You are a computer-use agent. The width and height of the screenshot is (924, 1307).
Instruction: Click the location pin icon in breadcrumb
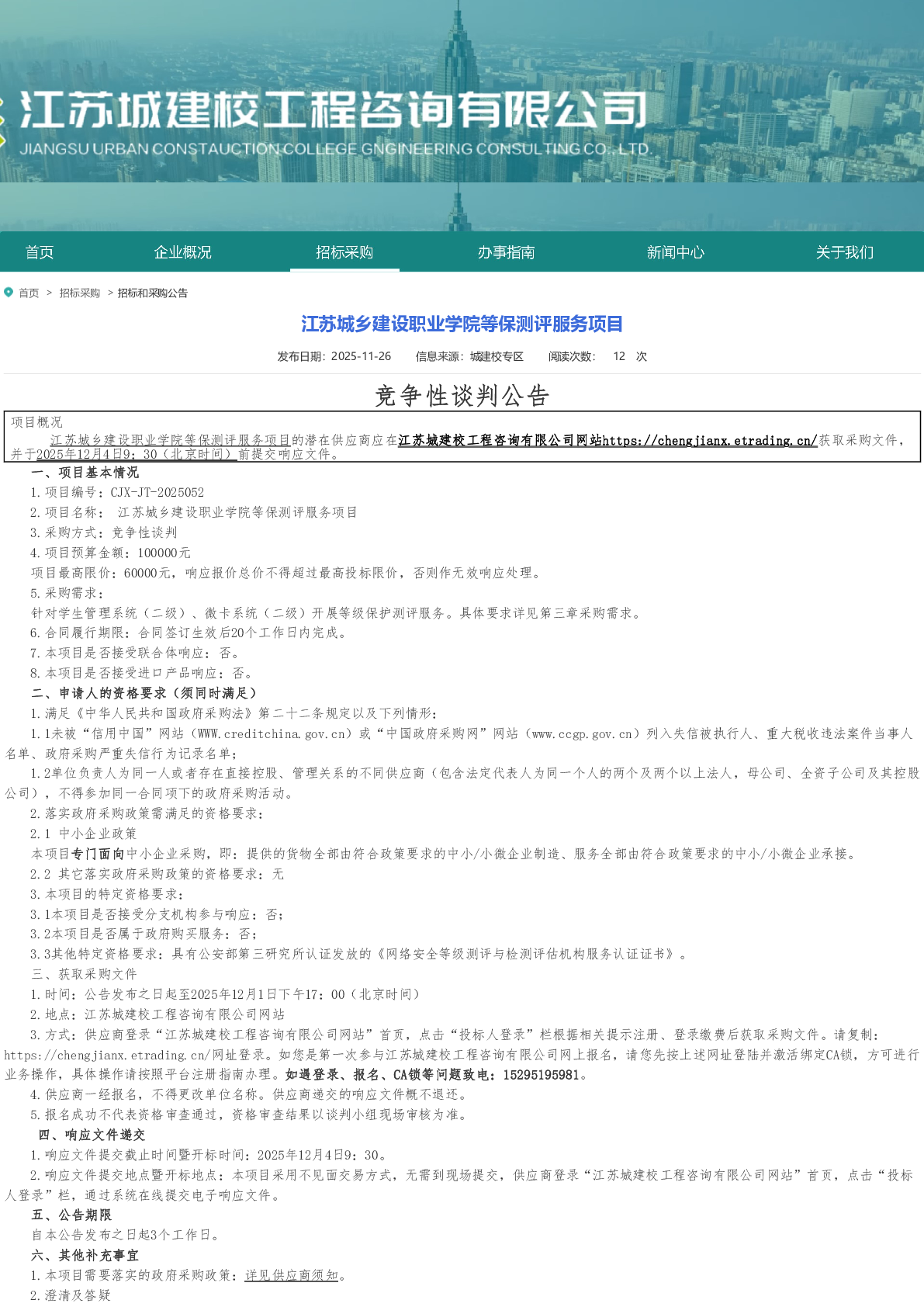(9, 293)
